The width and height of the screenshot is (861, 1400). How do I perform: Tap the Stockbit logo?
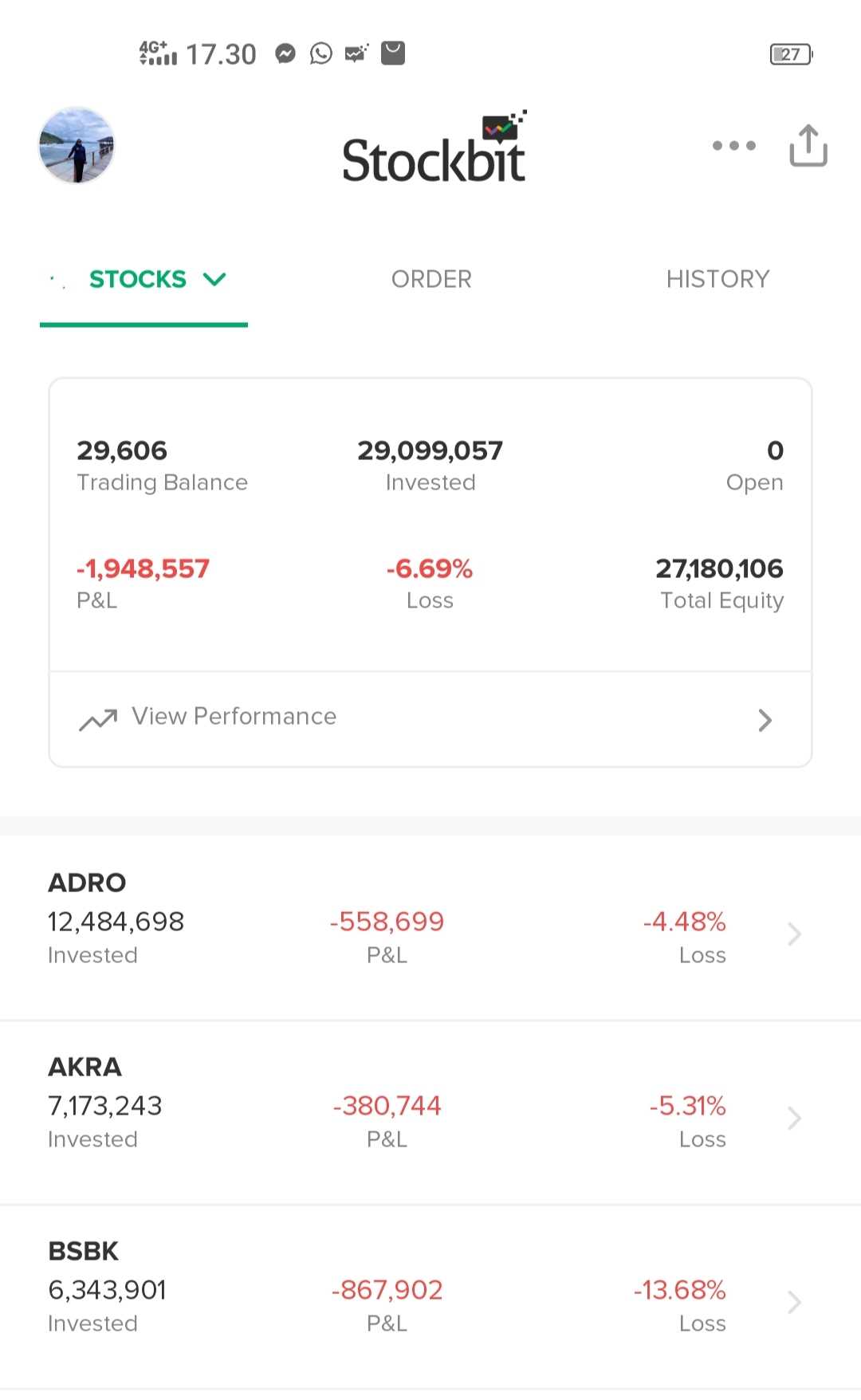point(434,150)
